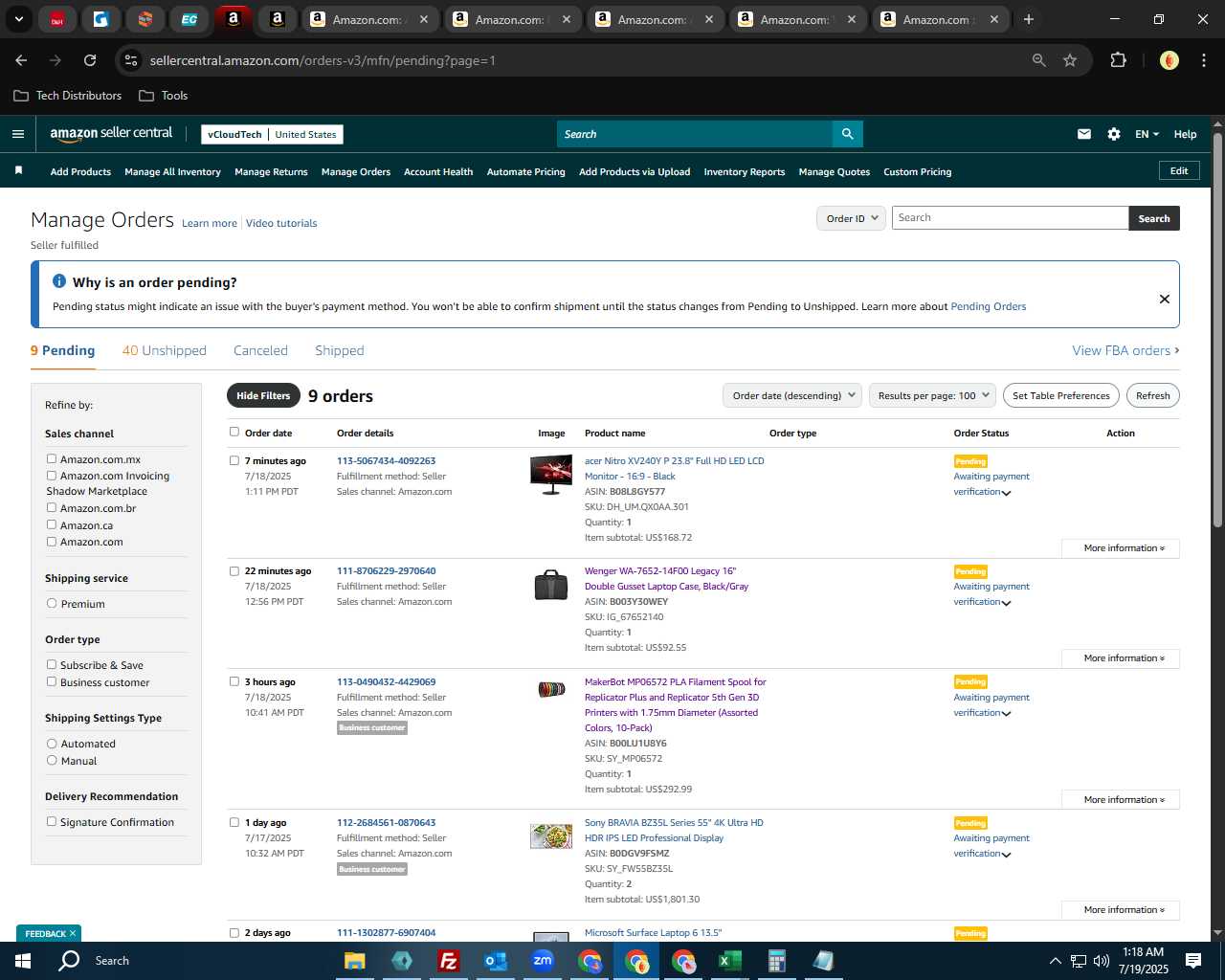The height and width of the screenshot is (980, 1225).
Task: Check the Business customer order type
Action: tap(52, 681)
